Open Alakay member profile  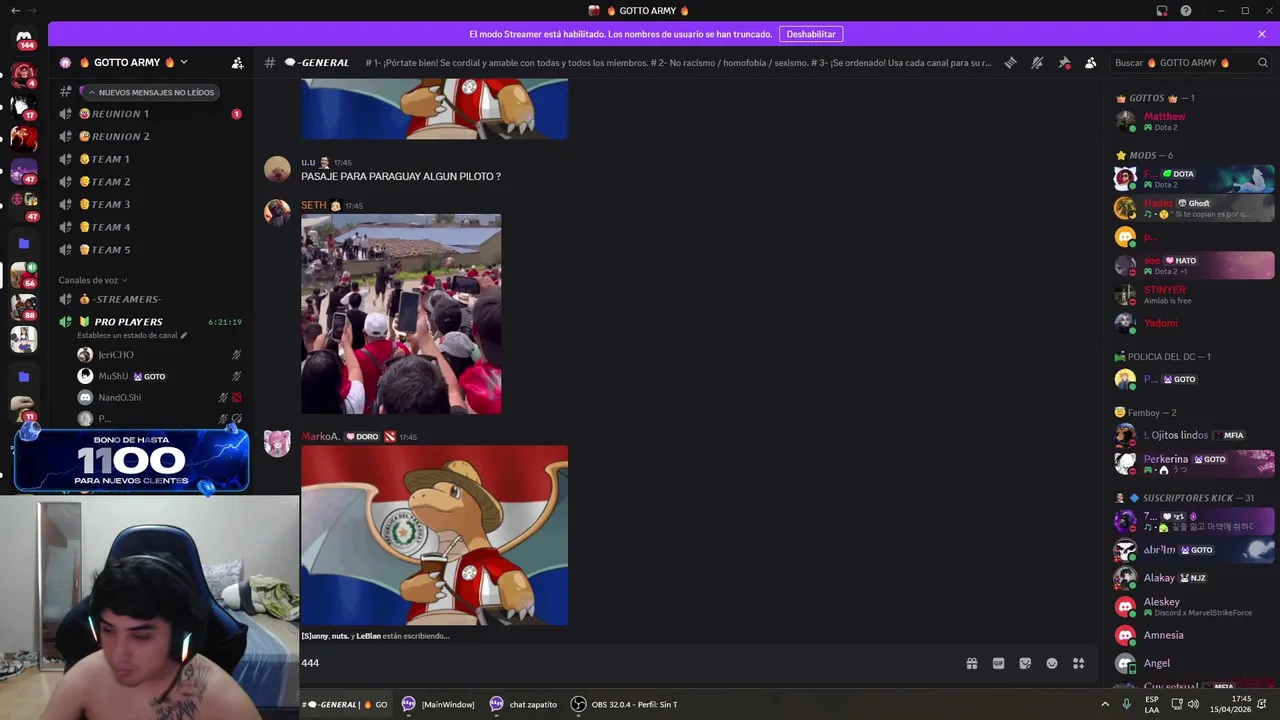tap(1195, 578)
